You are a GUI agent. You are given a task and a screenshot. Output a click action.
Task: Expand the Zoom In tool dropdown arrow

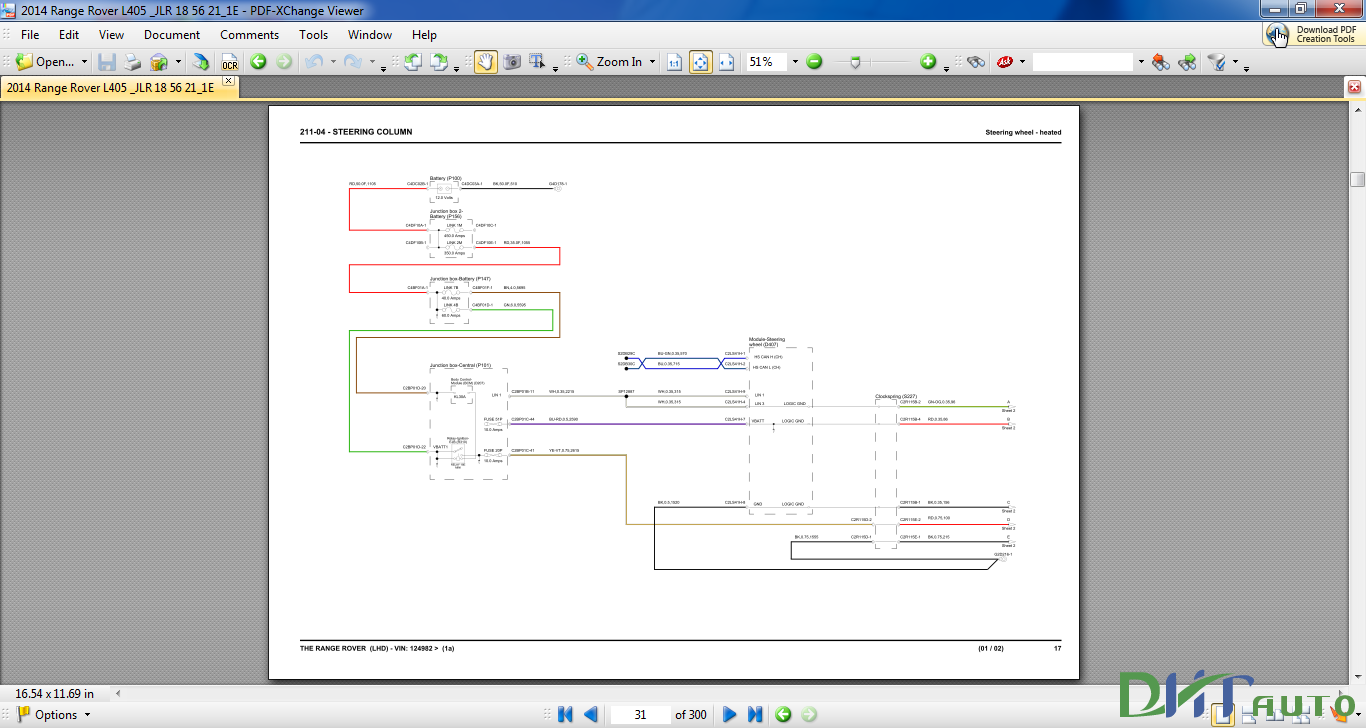tap(652, 62)
